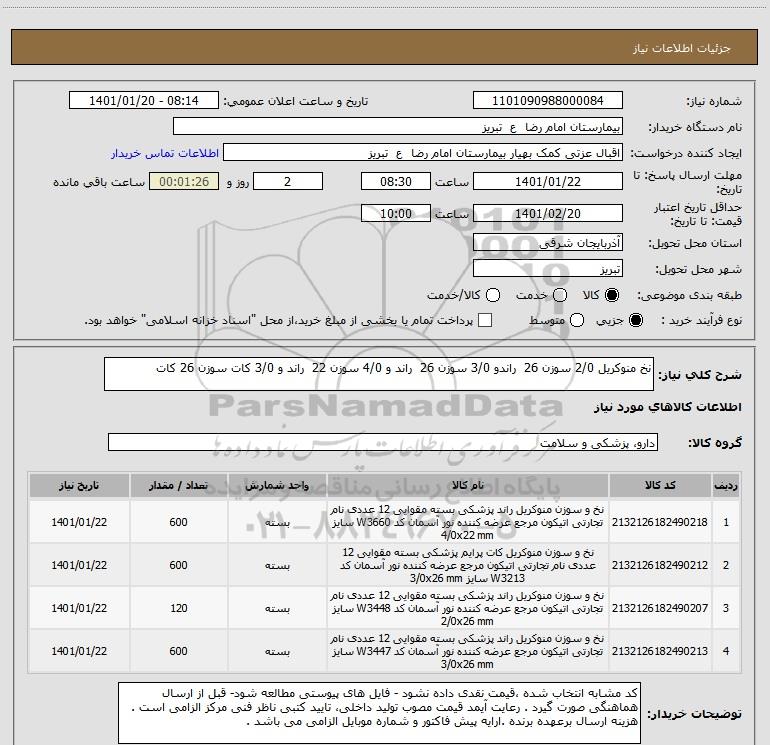
Task: Click the remaining time counter 00:01:26
Action: 184,181
